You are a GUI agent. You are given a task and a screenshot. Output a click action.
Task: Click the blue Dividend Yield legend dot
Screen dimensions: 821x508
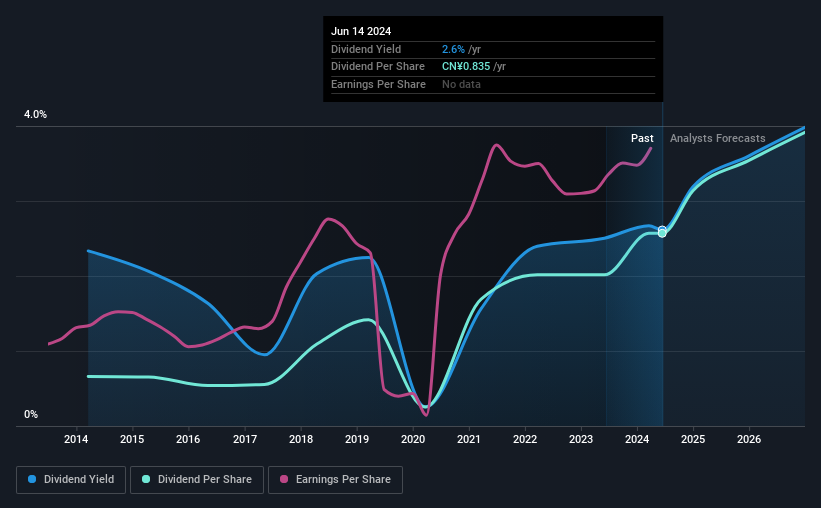pyautogui.click(x=32, y=479)
